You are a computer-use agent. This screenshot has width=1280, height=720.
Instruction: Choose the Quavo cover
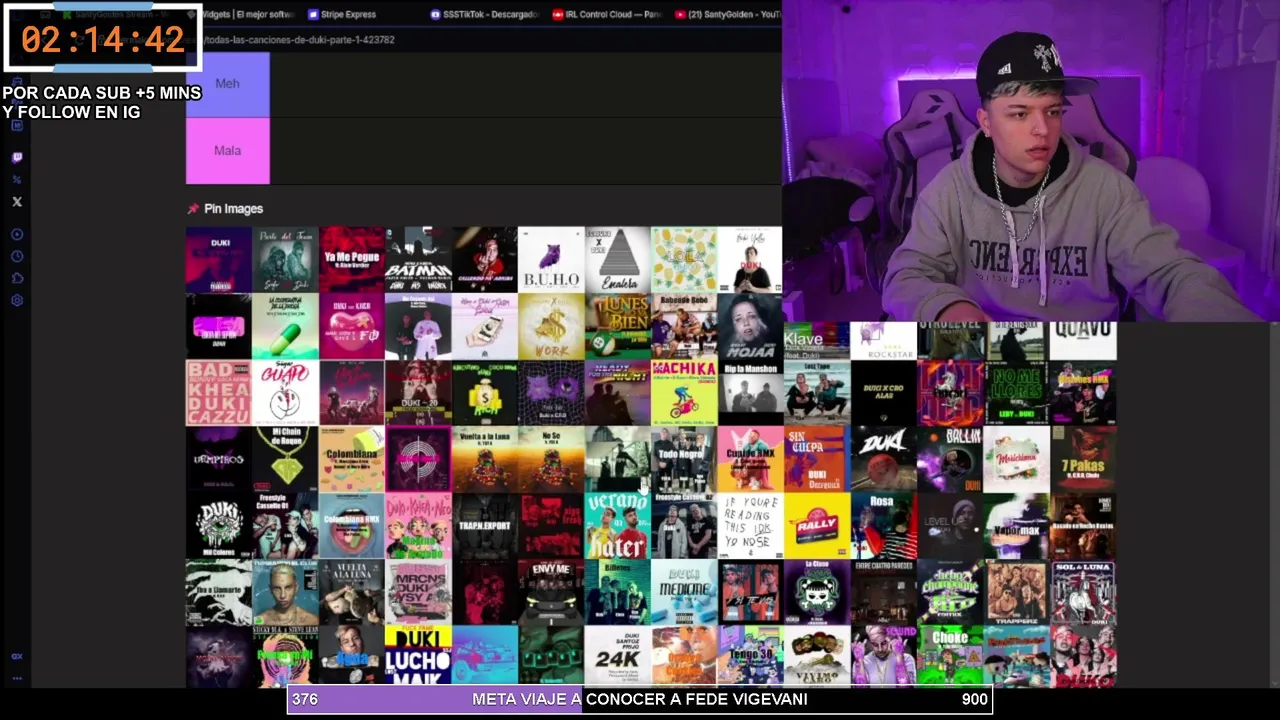pyautogui.click(x=1082, y=341)
